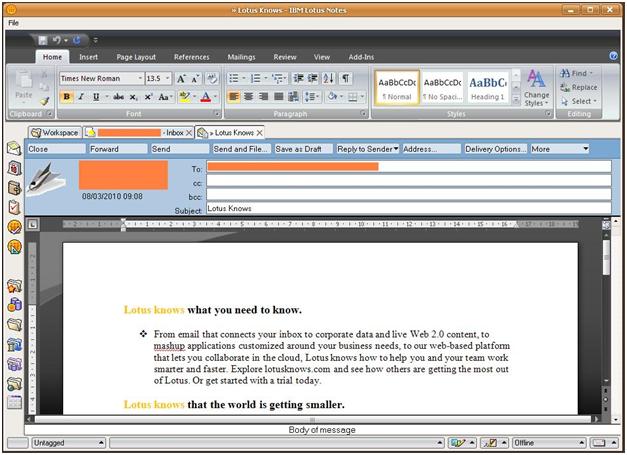627x455 pixels.
Task: Click the blue Help question mark icon
Action: pyautogui.click(x=613, y=56)
